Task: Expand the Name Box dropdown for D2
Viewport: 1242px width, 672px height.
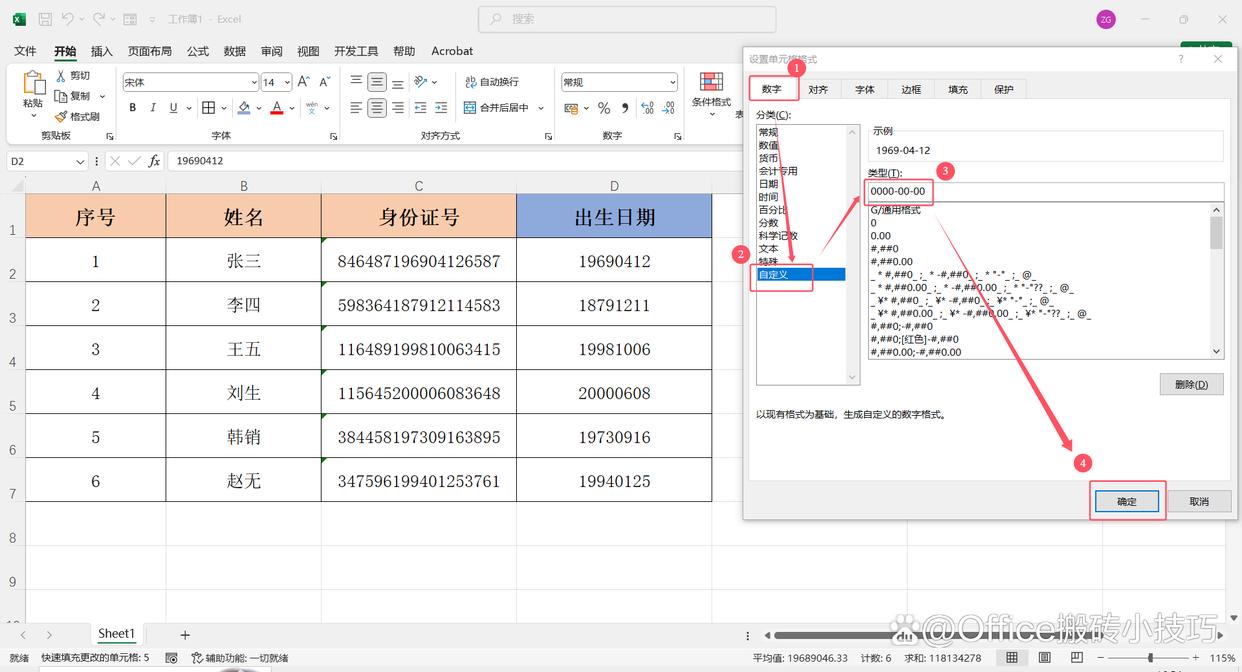Action: (80, 161)
